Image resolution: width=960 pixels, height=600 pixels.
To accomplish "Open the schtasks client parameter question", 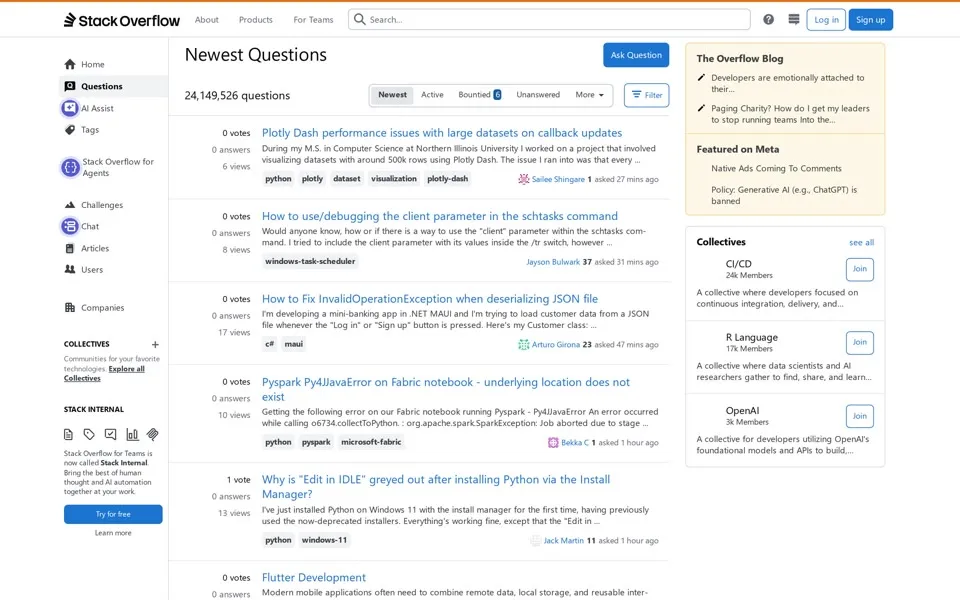I will (x=440, y=216).
